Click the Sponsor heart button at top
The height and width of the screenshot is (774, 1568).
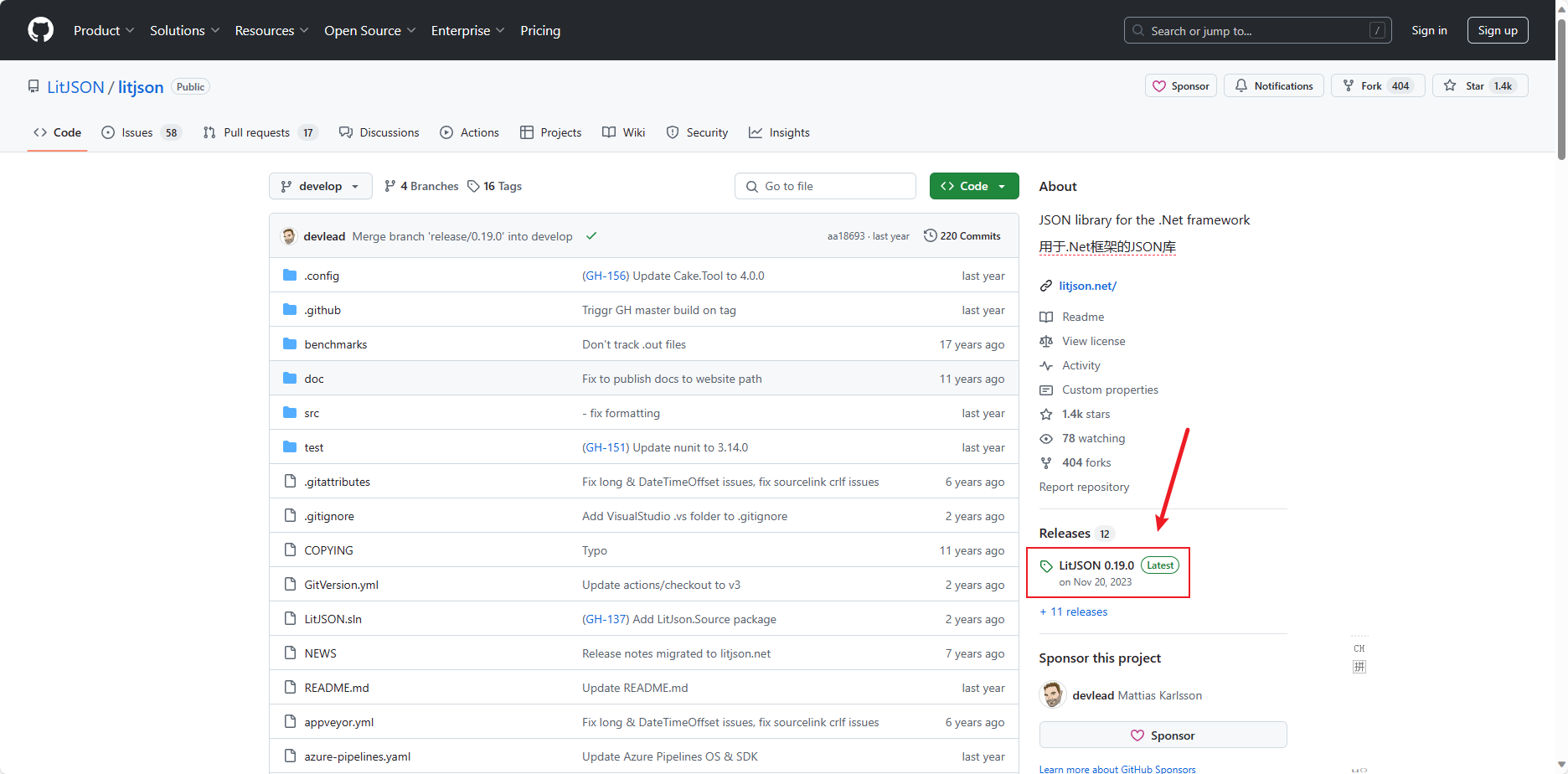point(1180,85)
